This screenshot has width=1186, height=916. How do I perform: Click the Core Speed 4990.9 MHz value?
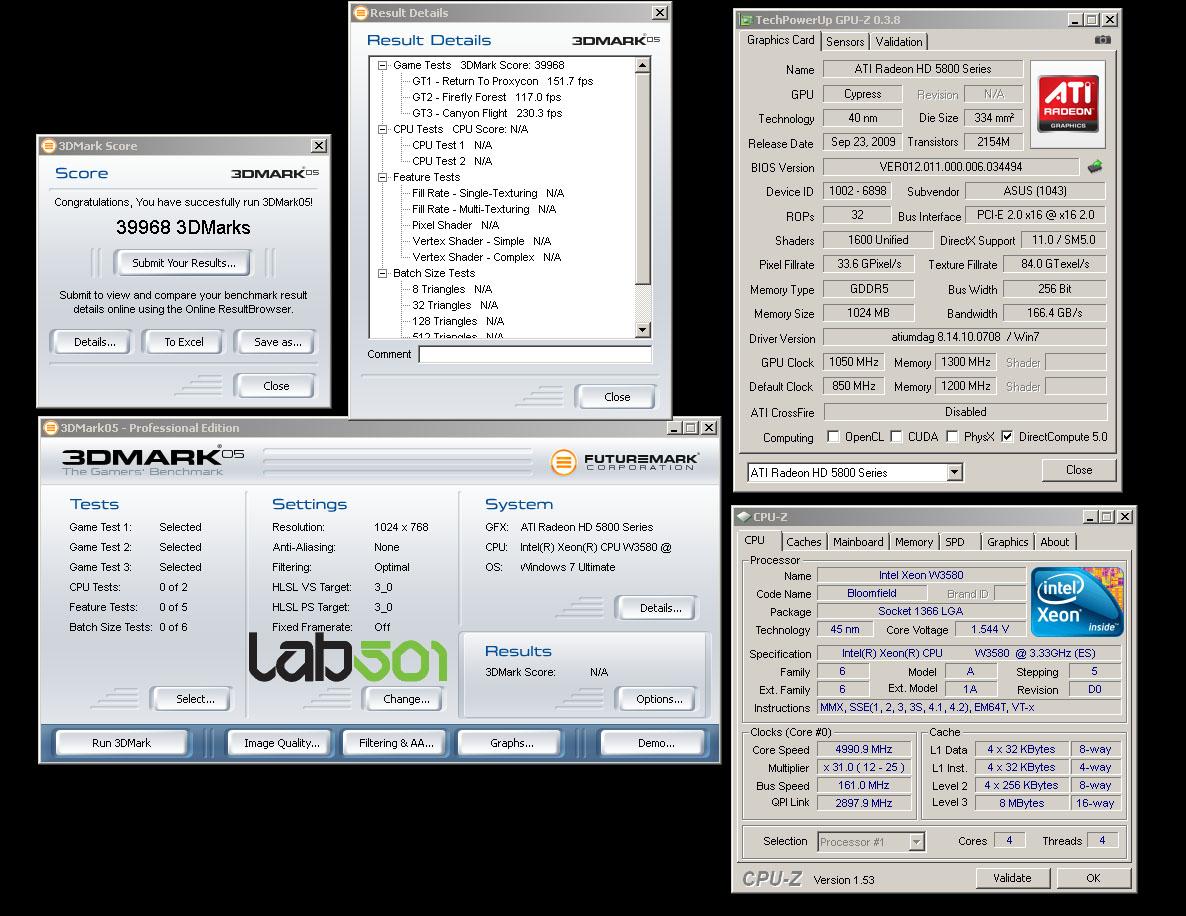point(864,750)
